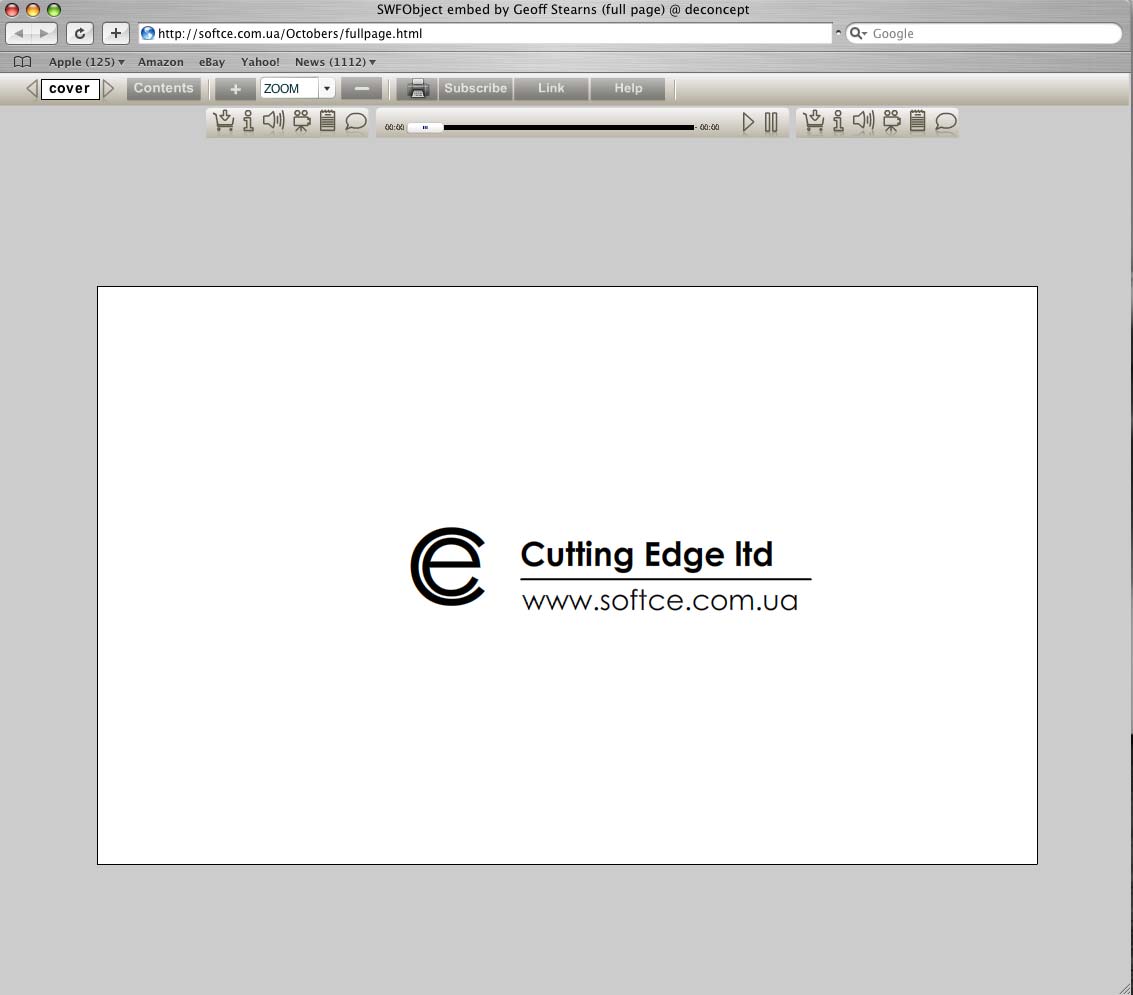The image size is (1133, 995).
Task: Click the URL address bar
Action: coord(486,33)
